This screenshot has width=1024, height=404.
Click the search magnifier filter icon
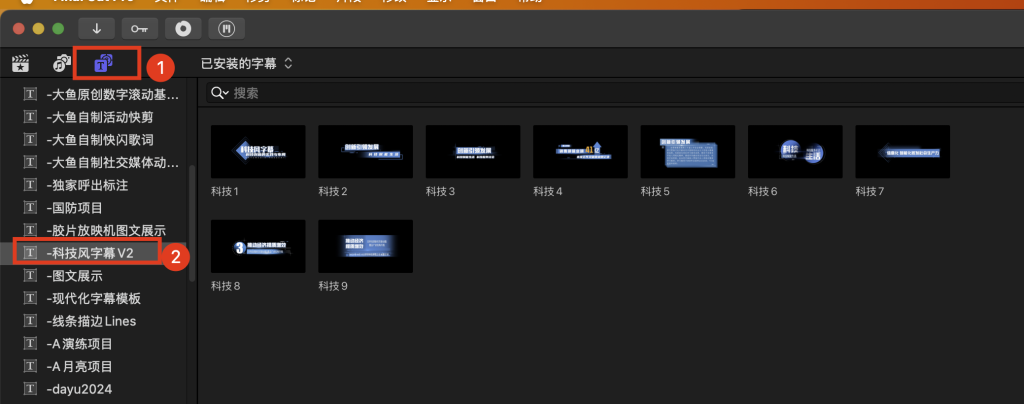tap(219, 93)
